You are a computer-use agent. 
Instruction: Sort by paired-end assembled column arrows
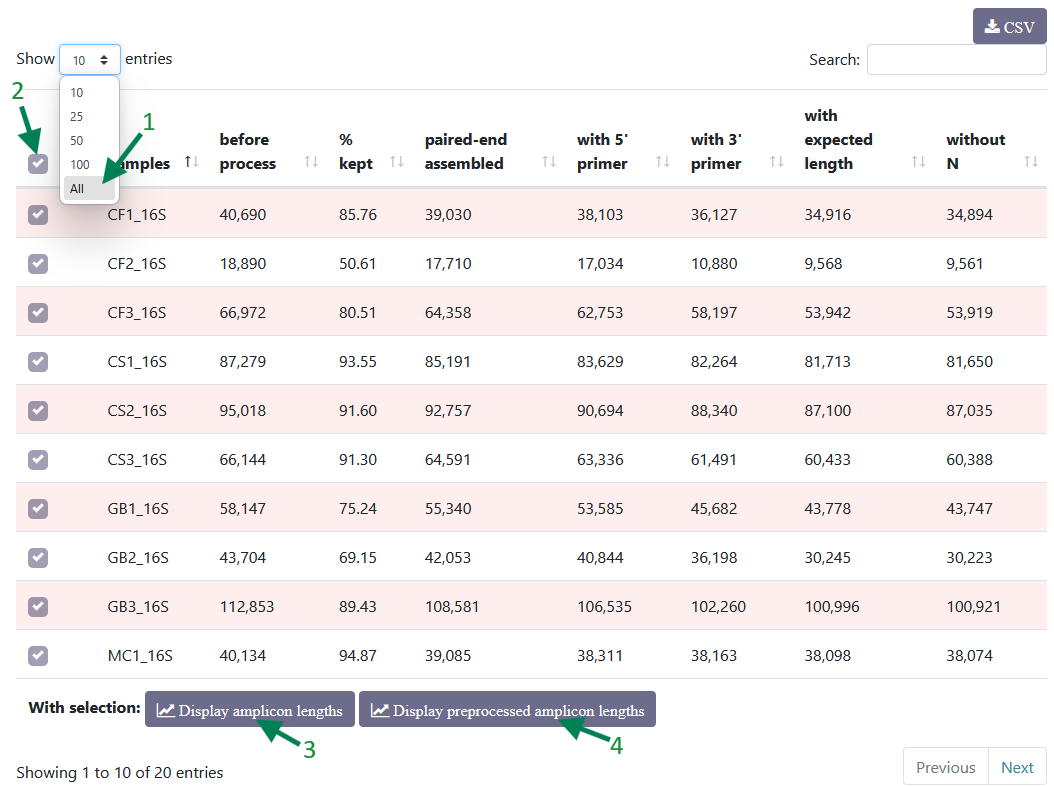(549, 161)
